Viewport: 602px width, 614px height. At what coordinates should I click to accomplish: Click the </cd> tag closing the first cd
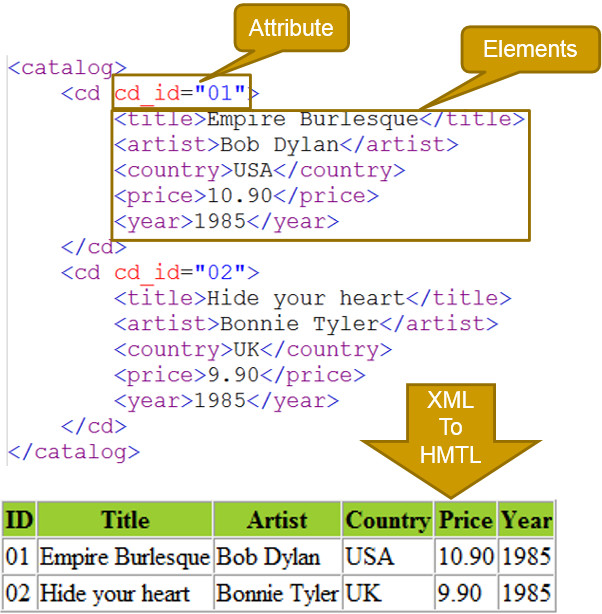(x=94, y=247)
